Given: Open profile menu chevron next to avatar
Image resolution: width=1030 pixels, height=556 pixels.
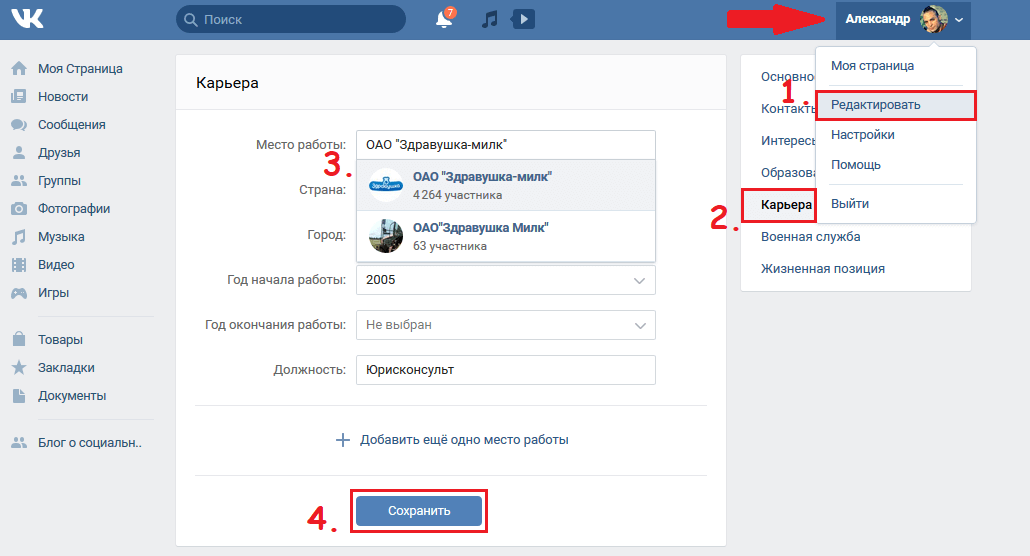Looking at the screenshot, I should pyautogui.click(x=959, y=20).
